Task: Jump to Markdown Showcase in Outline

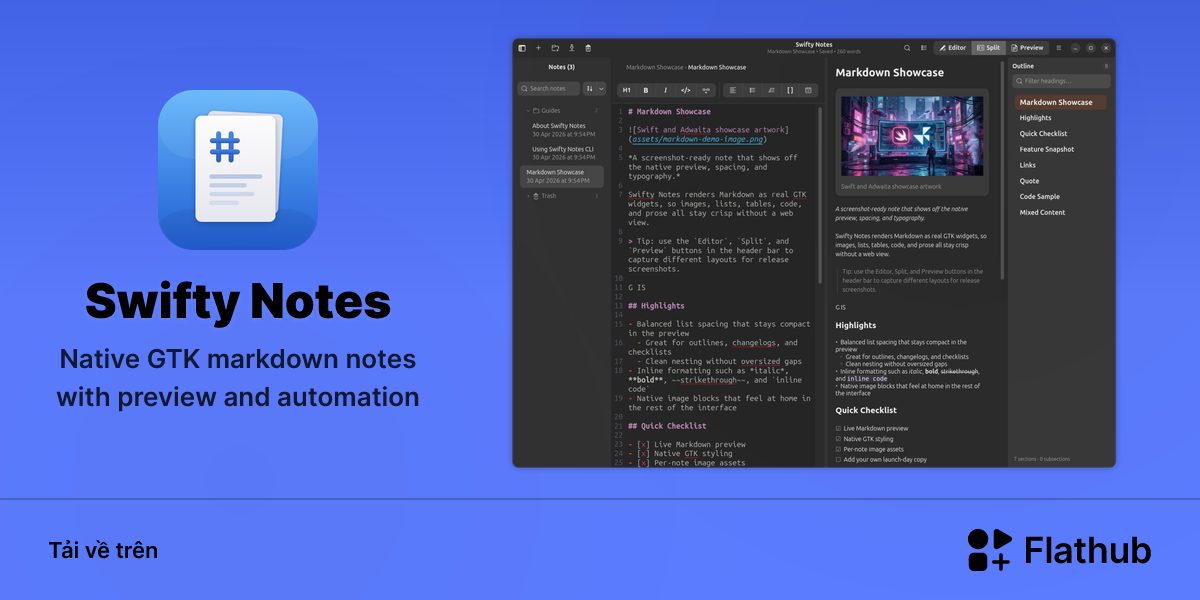Action: coord(1059,102)
